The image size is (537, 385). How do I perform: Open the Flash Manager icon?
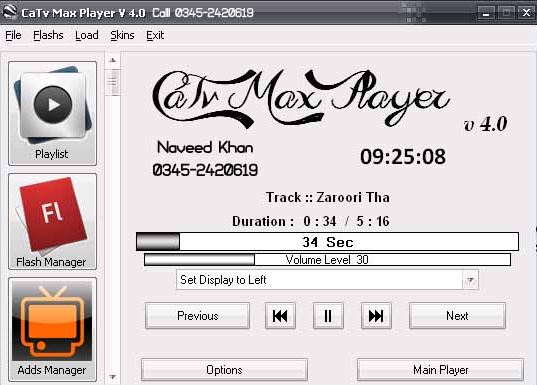point(52,222)
